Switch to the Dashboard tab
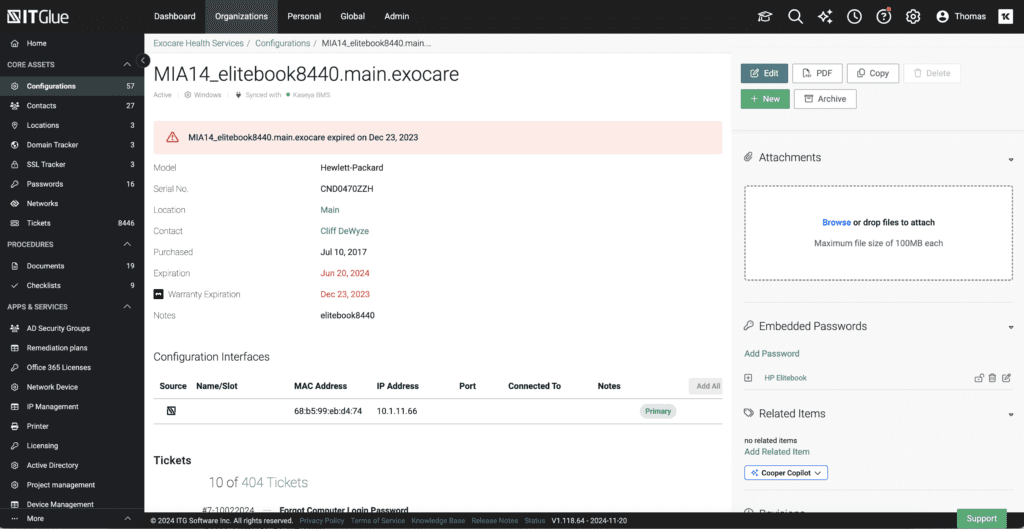This screenshot has height=529, width=1024. [175, 16]
